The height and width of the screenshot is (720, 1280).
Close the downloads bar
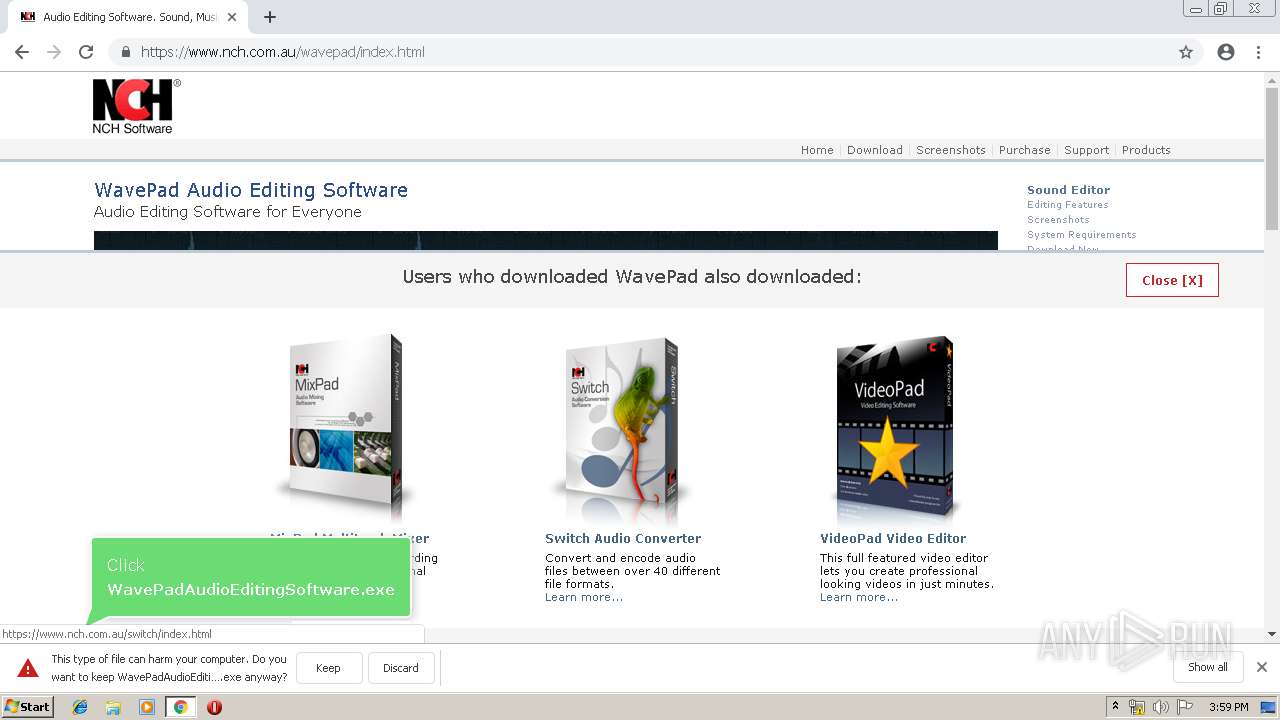pyautogui.click(x=1262, y=667)
